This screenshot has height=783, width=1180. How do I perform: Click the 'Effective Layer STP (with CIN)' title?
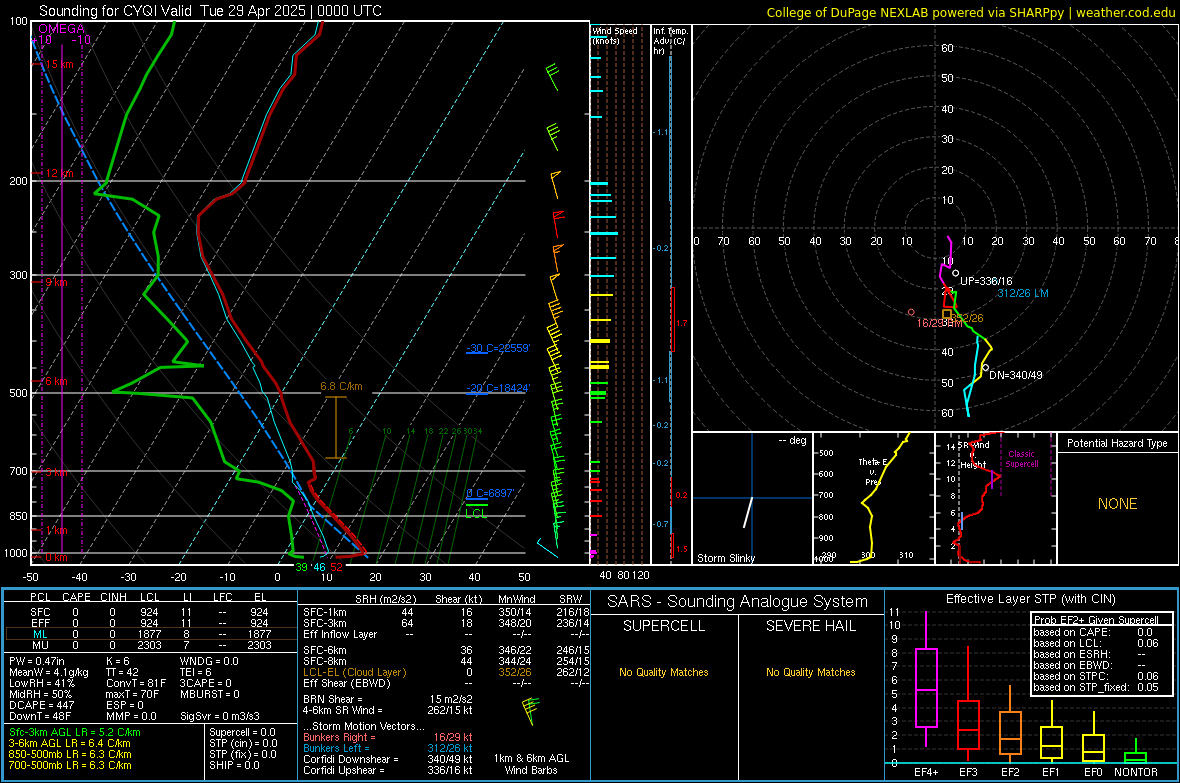(x=1030, y=599)
